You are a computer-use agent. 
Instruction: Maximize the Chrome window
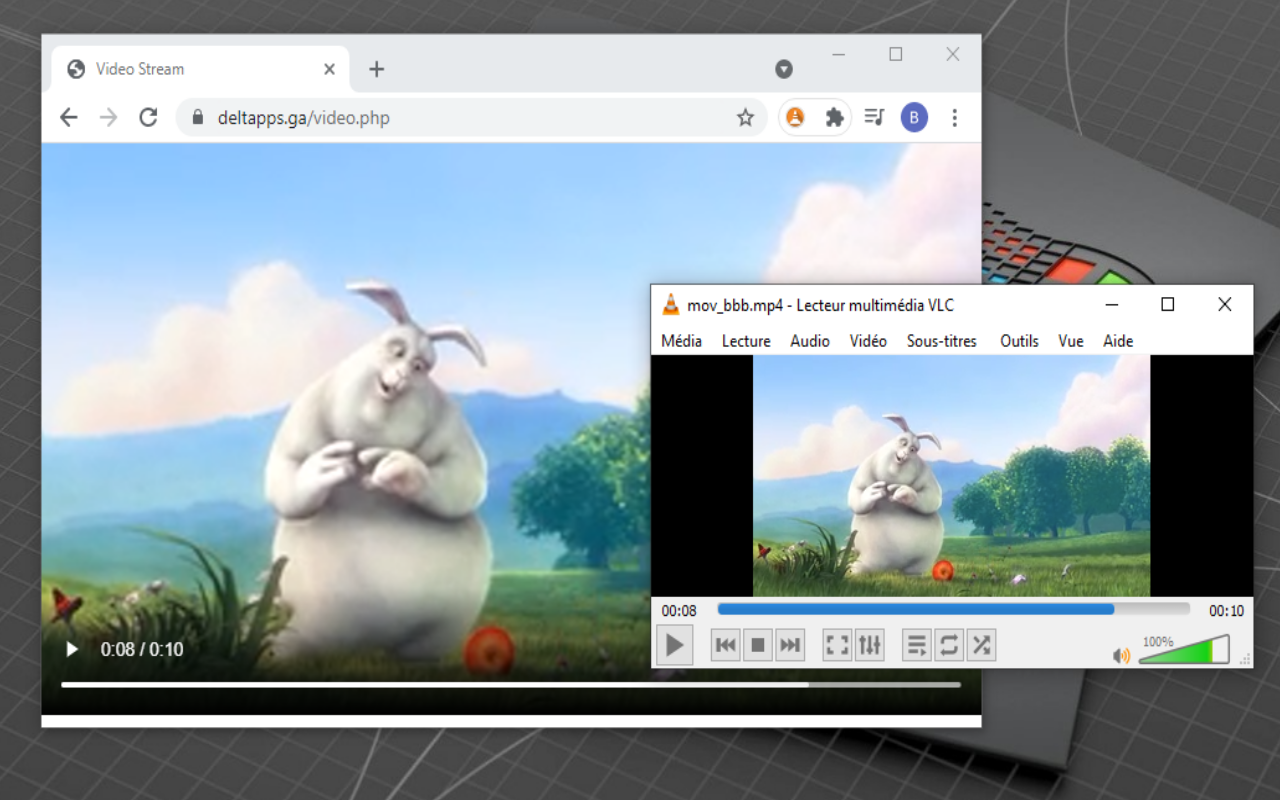click(896, 55)
